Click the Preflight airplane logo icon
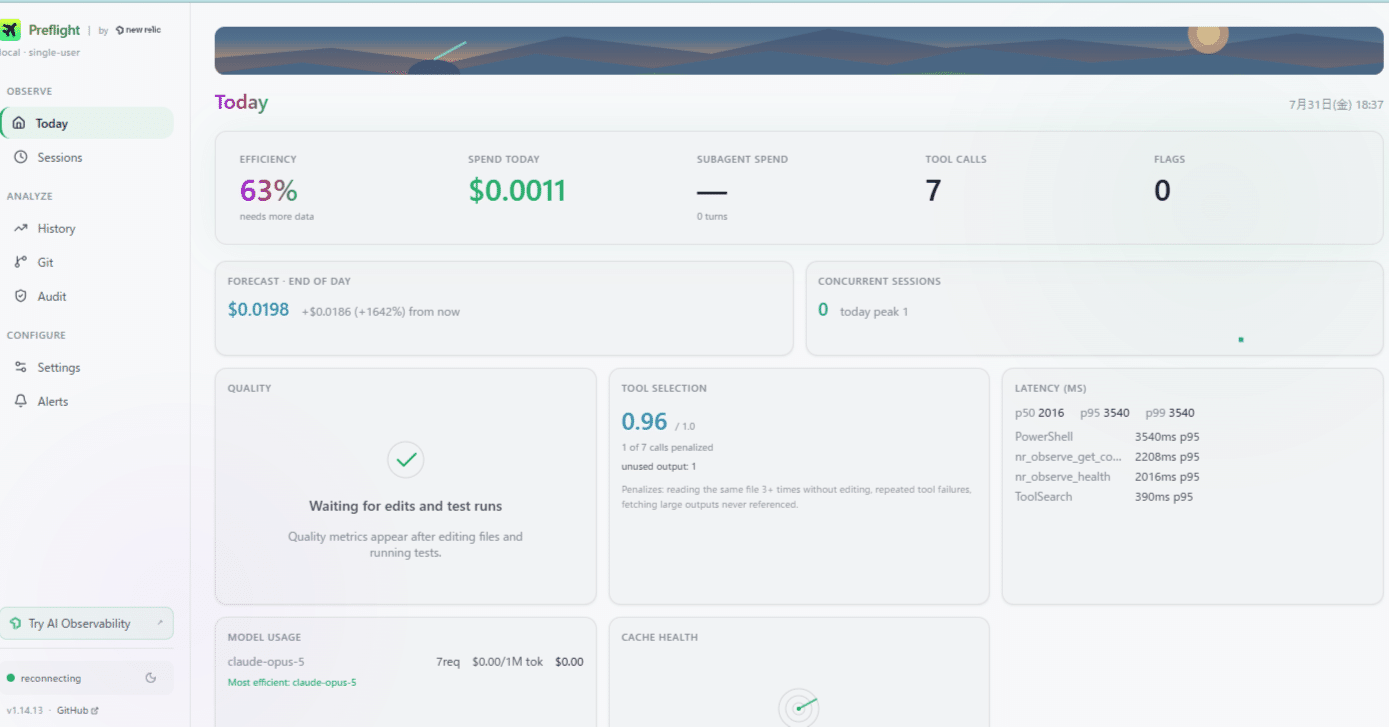Screen dimensions: 1389x727 [x=10, y=30]
